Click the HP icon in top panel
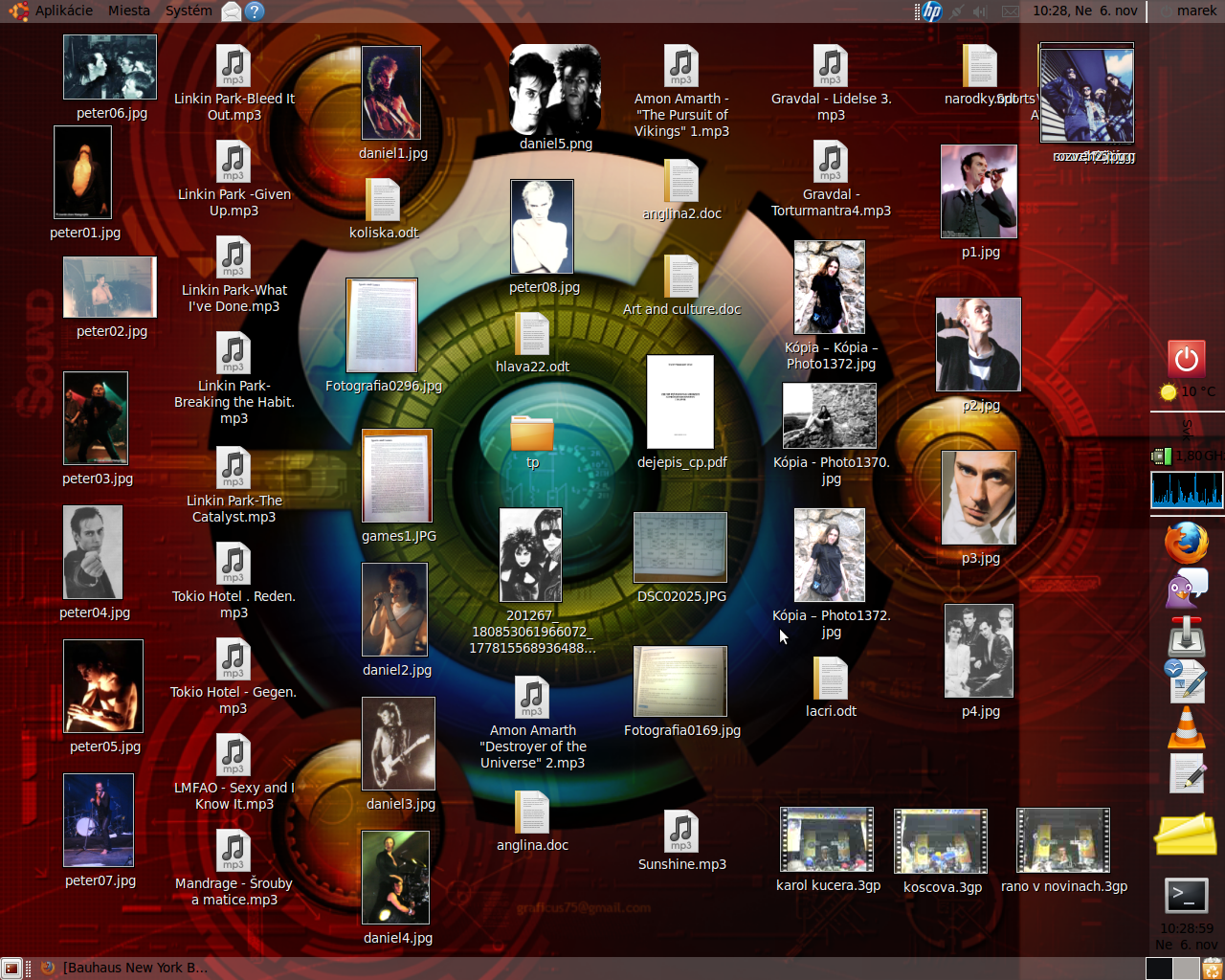Screen dimensions: 1225x980 [x=932, y=11]
